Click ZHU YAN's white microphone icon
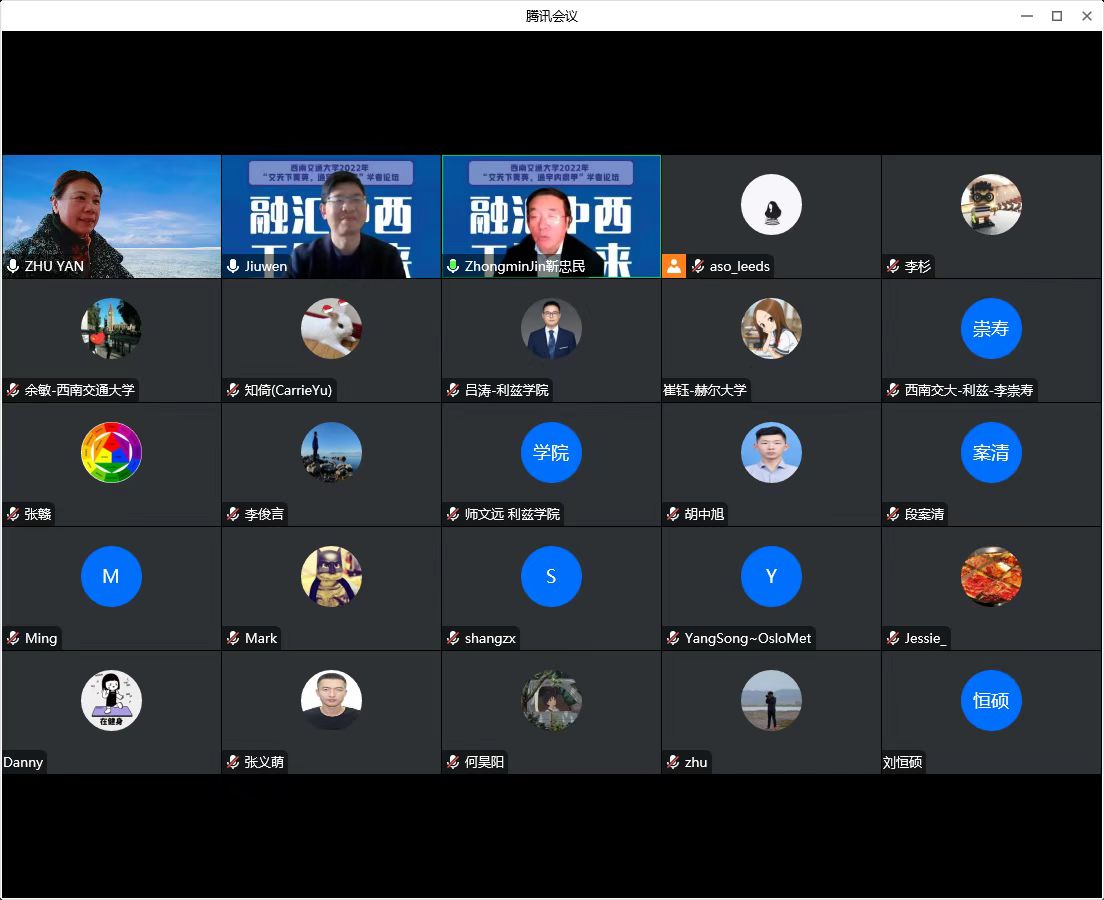The image size is (1104, 900). tap(13, 266)
